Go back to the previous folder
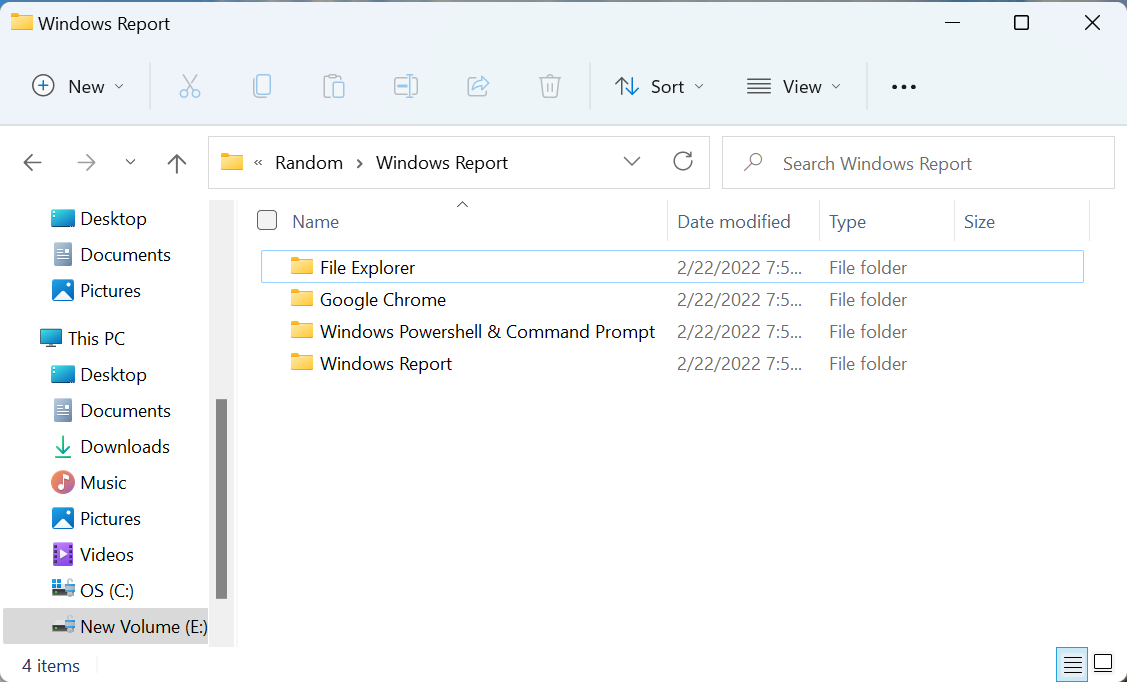The image size is (1127, 682). 32,162
